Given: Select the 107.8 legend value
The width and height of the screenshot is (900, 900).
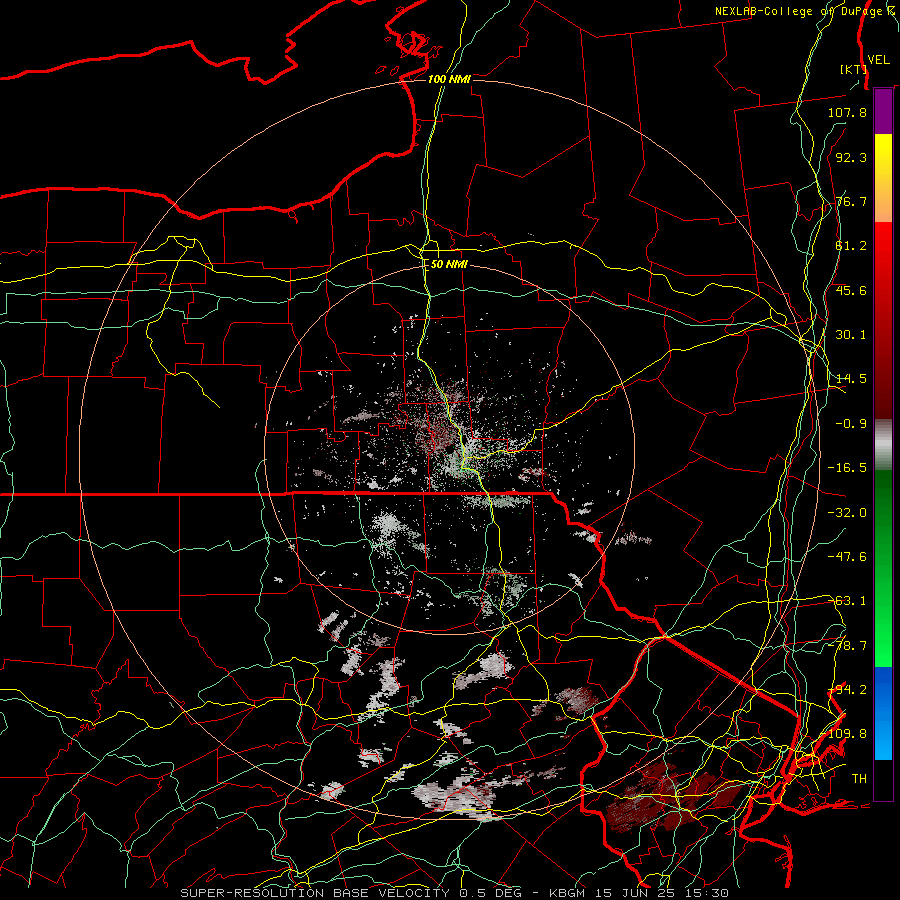Looking at the screenshot, I should (847, 112).
